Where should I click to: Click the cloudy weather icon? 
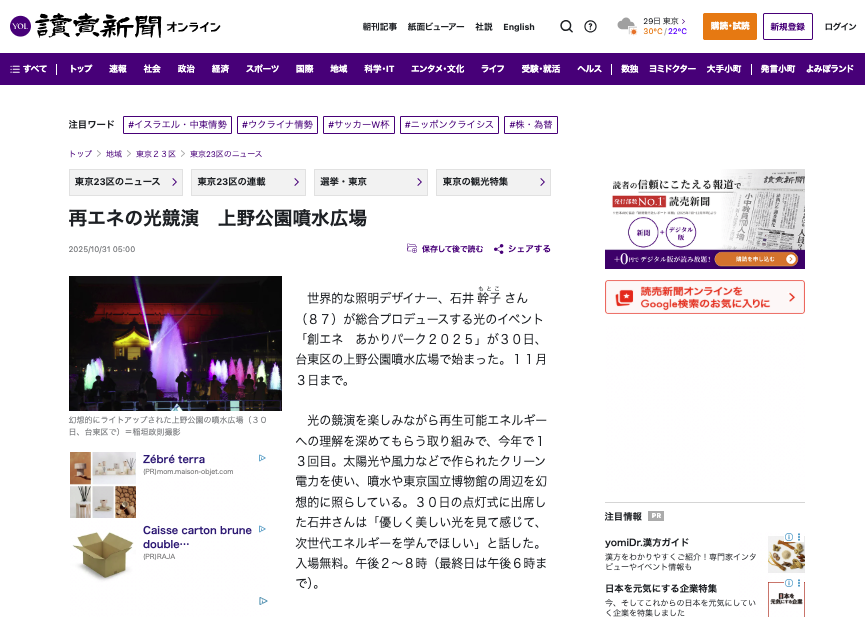(x=627, y=25)
